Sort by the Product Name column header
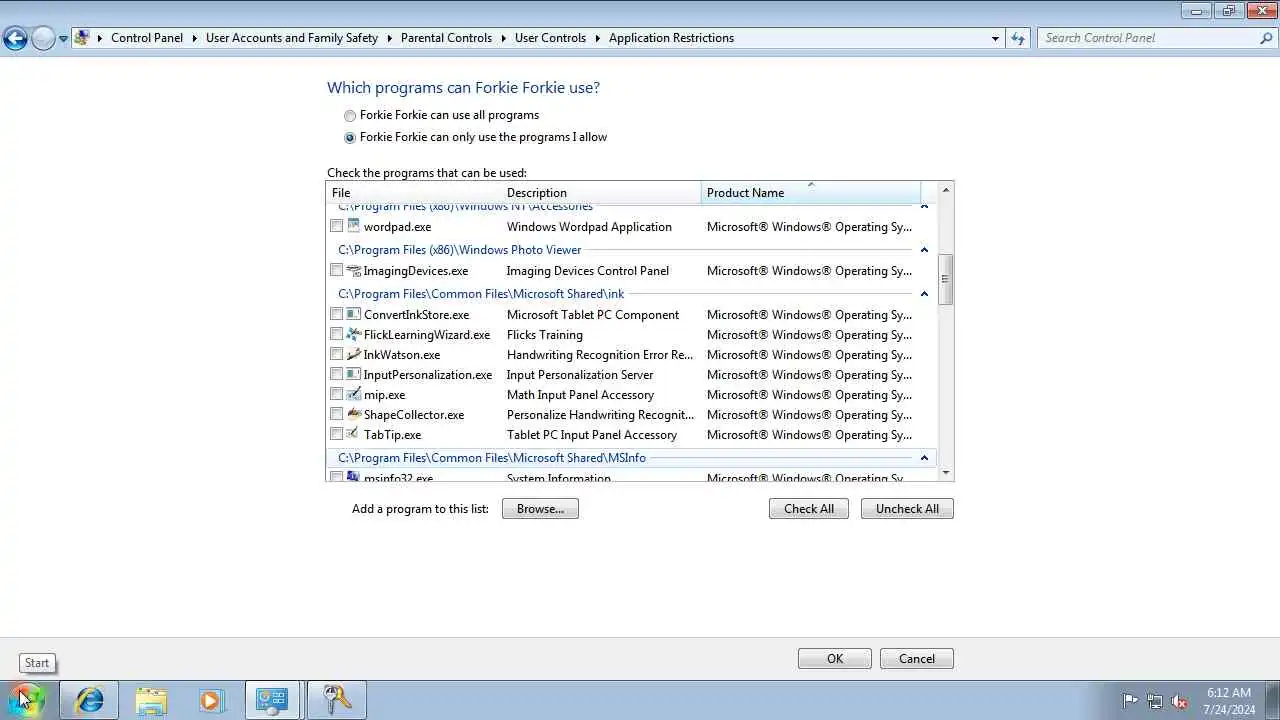Image resolution: width=1280 pixels, height=720 pixels. point(811,193)
